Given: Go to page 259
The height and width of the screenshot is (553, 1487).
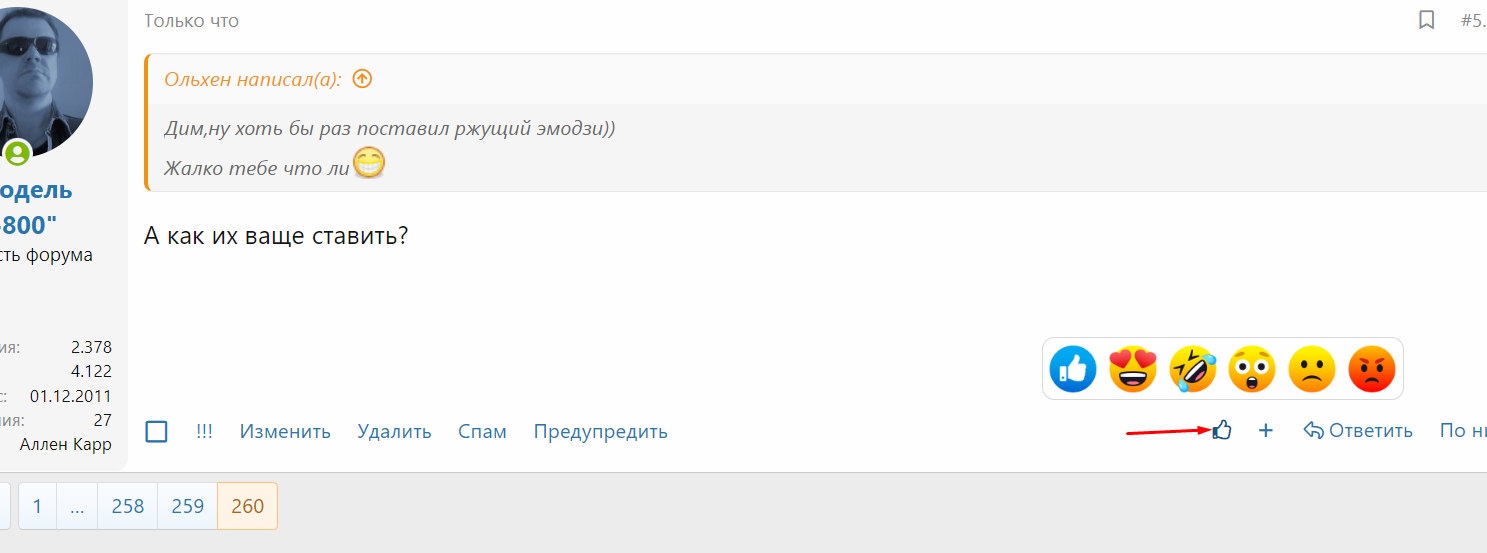Looking at the screenshot, I should tap(188, 506).
